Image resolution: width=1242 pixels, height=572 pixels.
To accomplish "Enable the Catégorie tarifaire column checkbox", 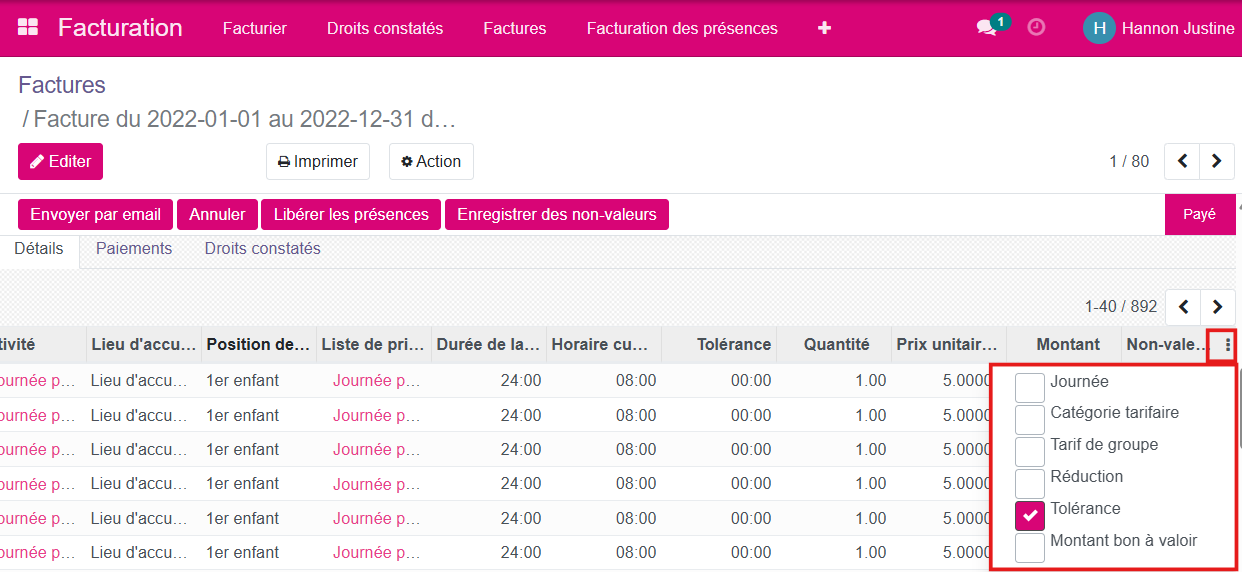I will coord(1030,418).
